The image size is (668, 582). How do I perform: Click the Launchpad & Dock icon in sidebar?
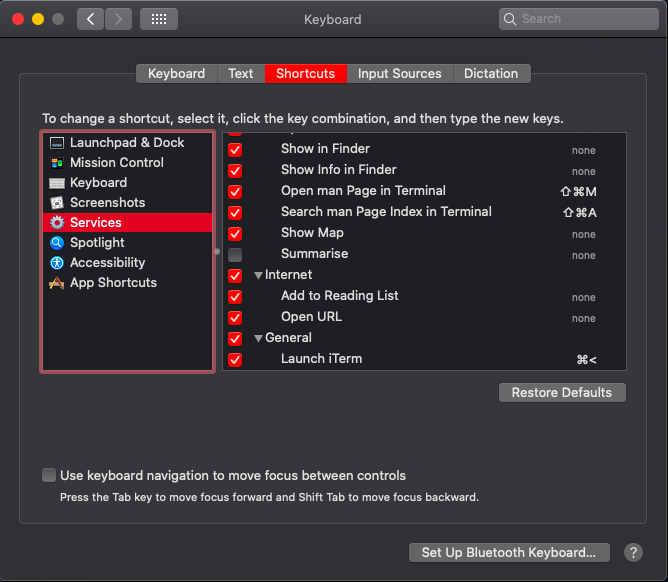coord(57,143)
